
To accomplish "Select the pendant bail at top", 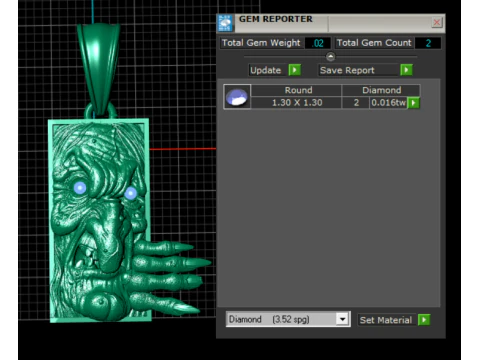I will pyautogui.click(x=99, y=68).
